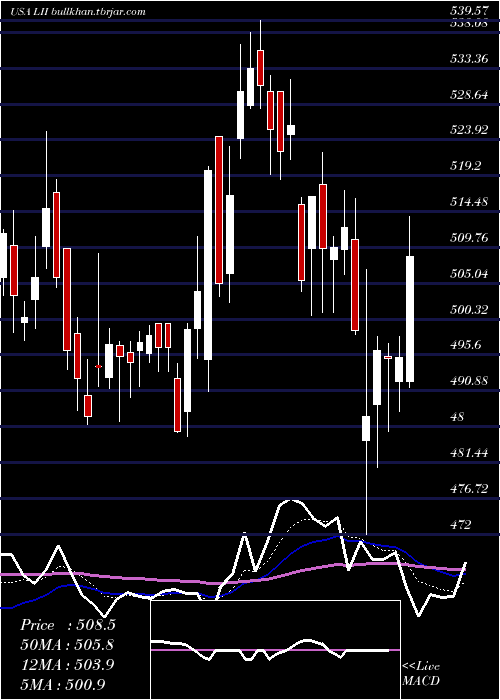The height and width of the screenshot is (700, 500).
Task: Click the 528.64 price axis label
Action: (x=469, y=95)
